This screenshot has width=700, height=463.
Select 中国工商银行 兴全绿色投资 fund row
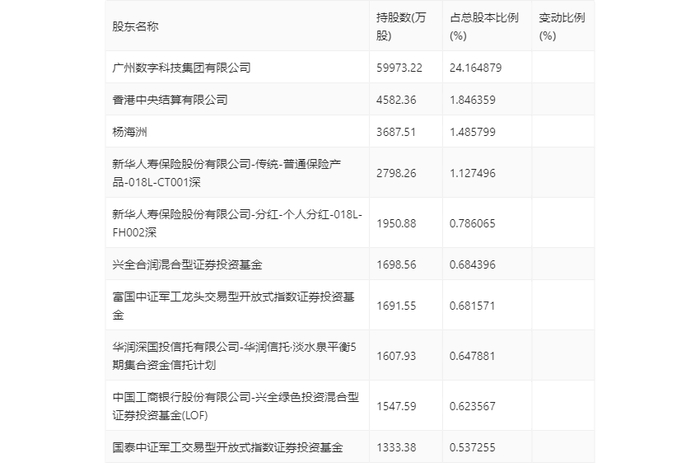click(x=350, y=406)
